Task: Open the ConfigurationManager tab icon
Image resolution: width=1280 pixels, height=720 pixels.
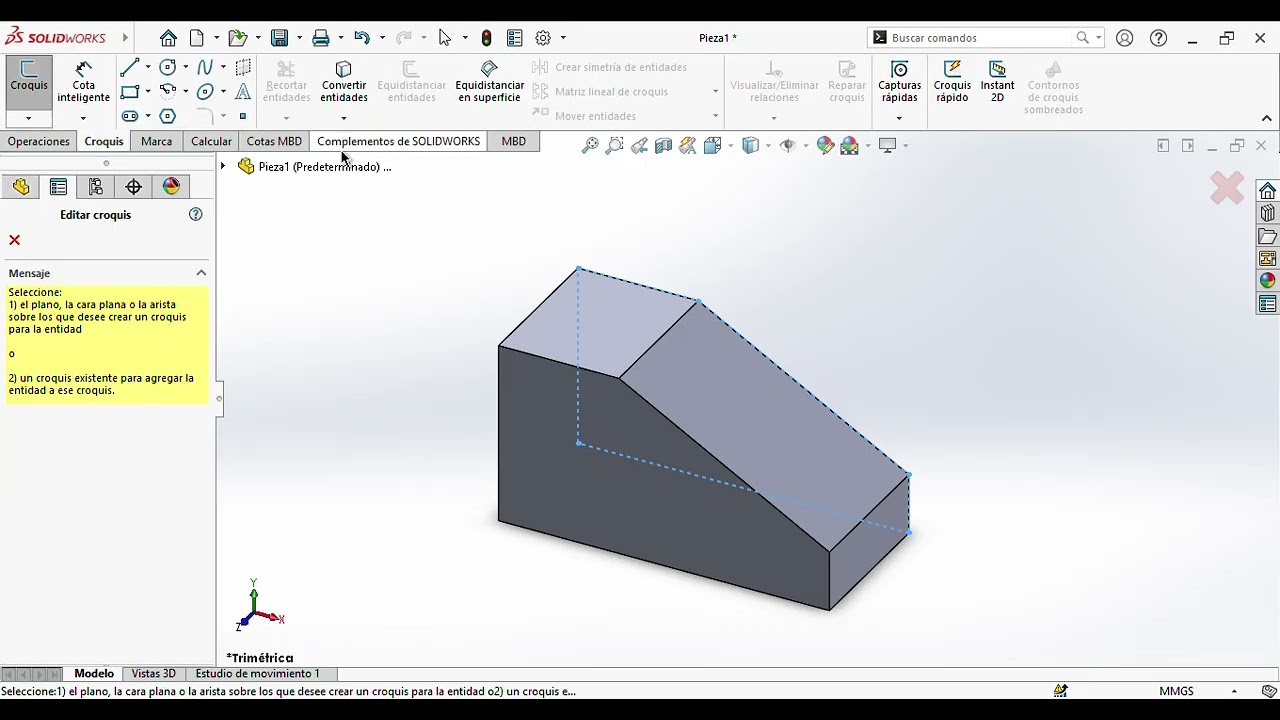Action: coord(96,187)
